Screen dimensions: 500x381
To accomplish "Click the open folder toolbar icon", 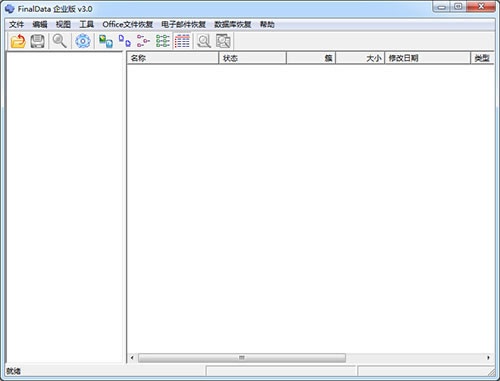I will [x=18, y=41].
